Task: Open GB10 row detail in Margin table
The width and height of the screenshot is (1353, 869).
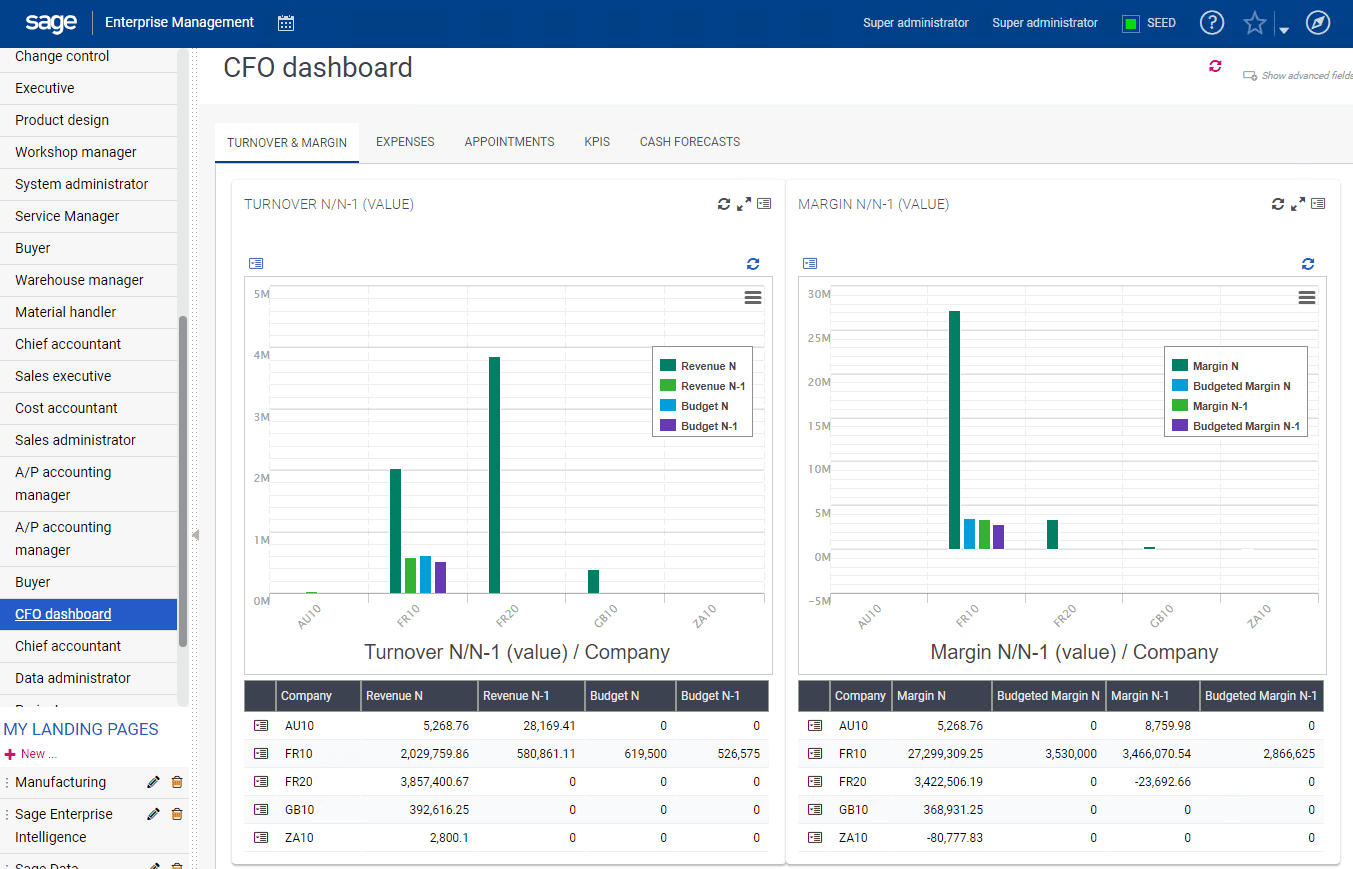Action: point(814,810)
